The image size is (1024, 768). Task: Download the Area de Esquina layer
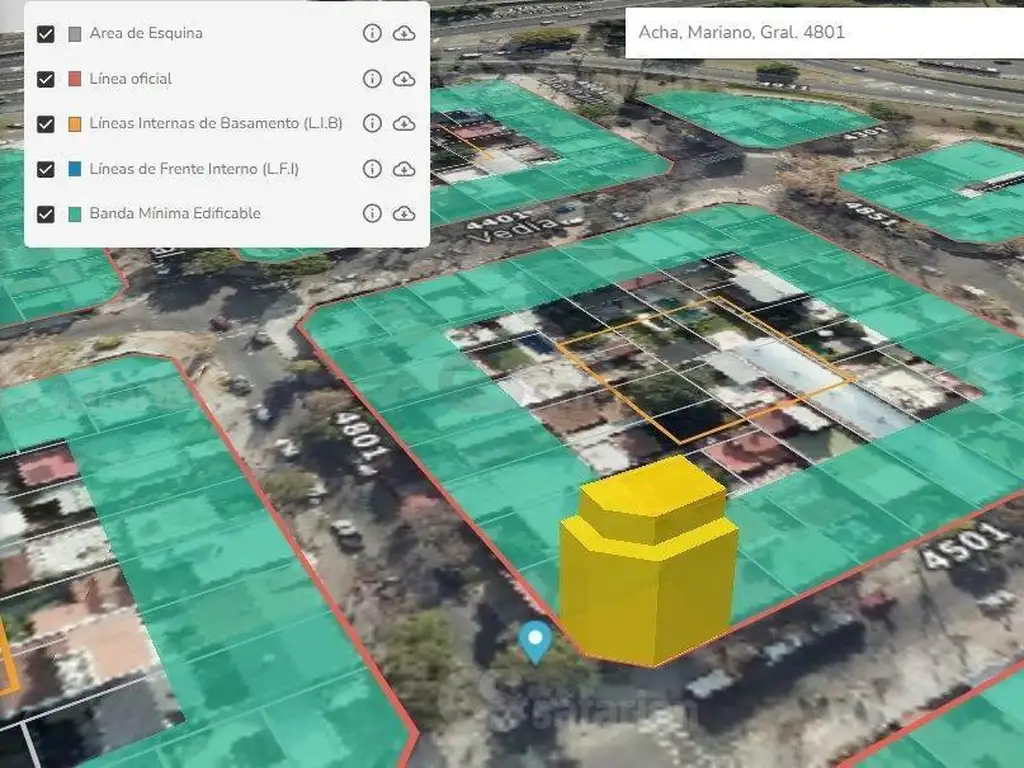[x=404, y=33]
